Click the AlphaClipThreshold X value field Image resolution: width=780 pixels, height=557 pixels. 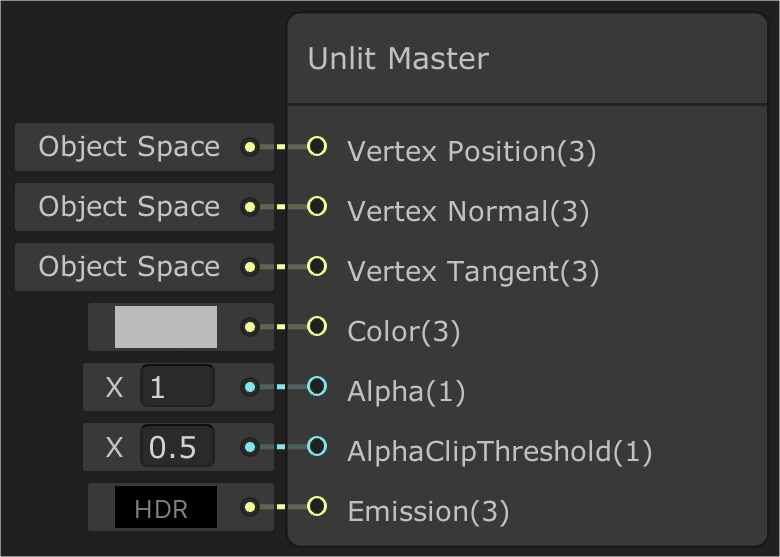click(x=177, y=447)
